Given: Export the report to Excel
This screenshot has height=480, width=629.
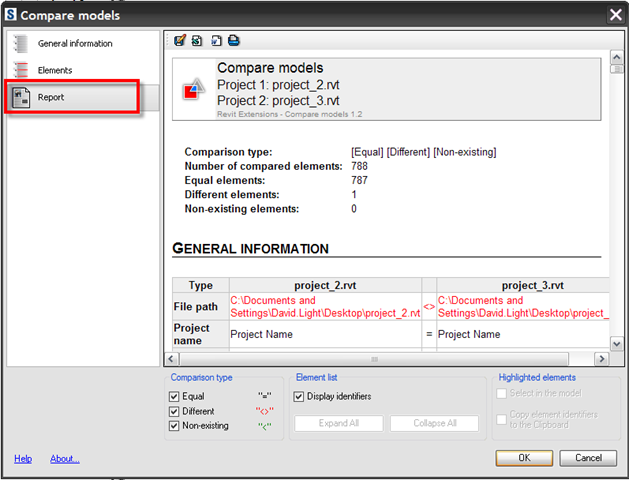Looking at the screenshot, I should pyautogui.click(x=197, y=41).
